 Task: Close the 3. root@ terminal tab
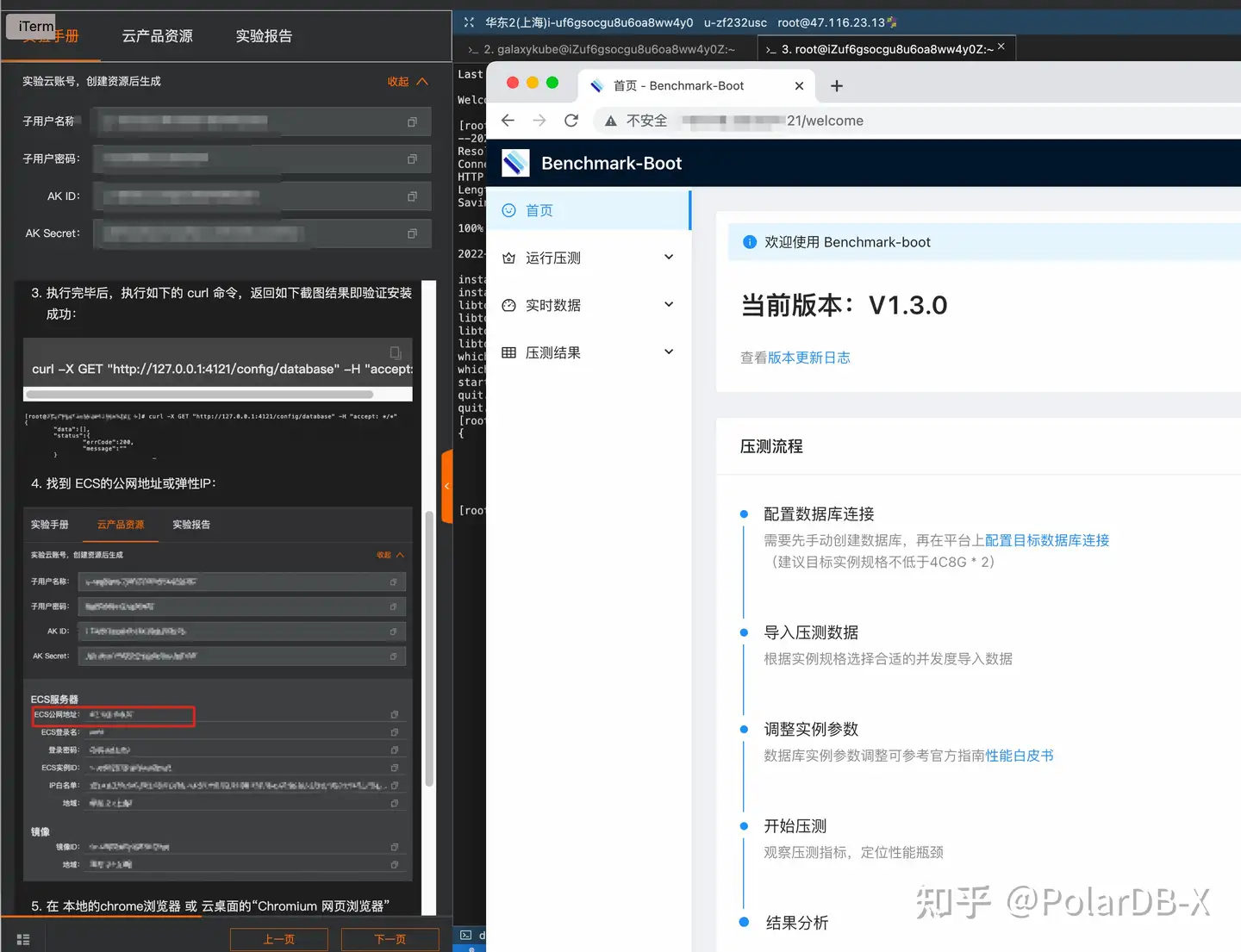pos(1001,47)
